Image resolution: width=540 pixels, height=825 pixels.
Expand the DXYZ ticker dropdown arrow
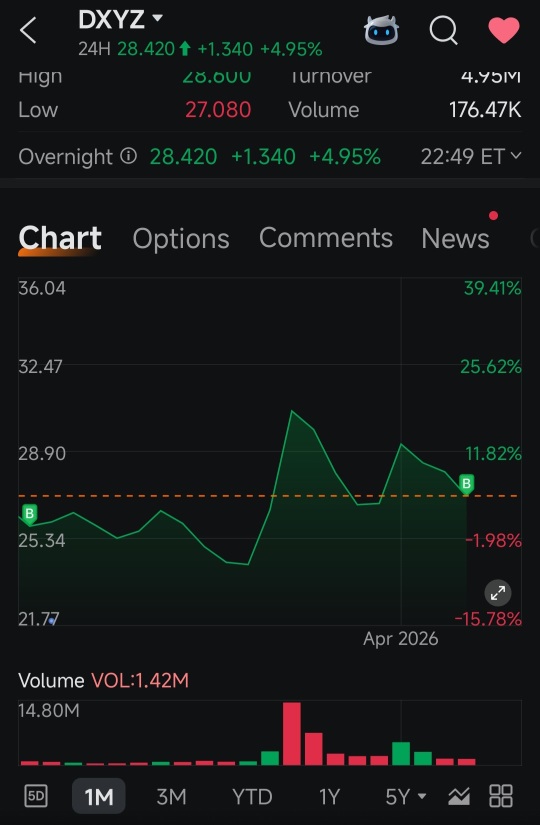(x=157, y=18)
